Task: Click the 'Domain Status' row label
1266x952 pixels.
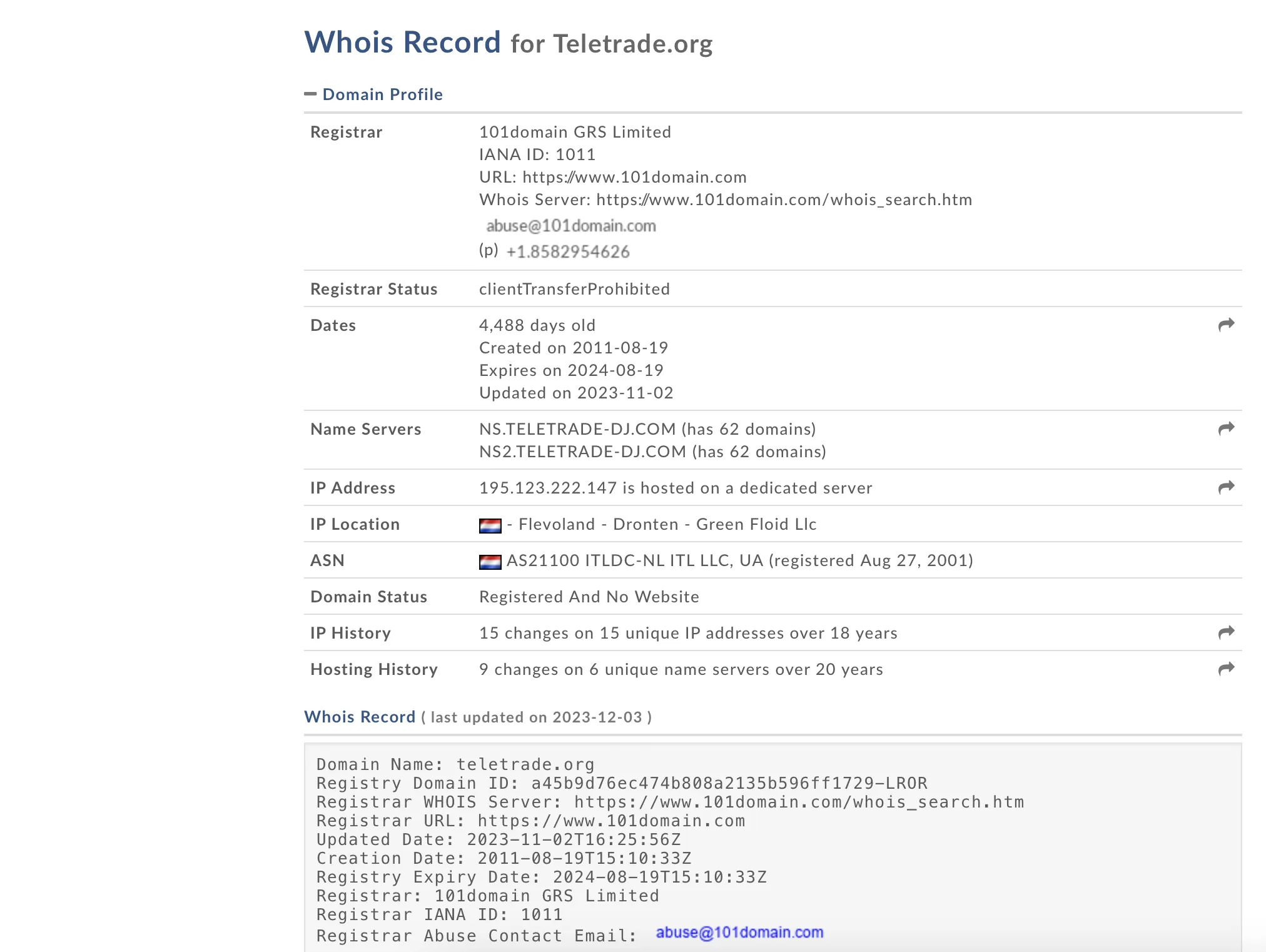Action: click(x=369, y=597)
